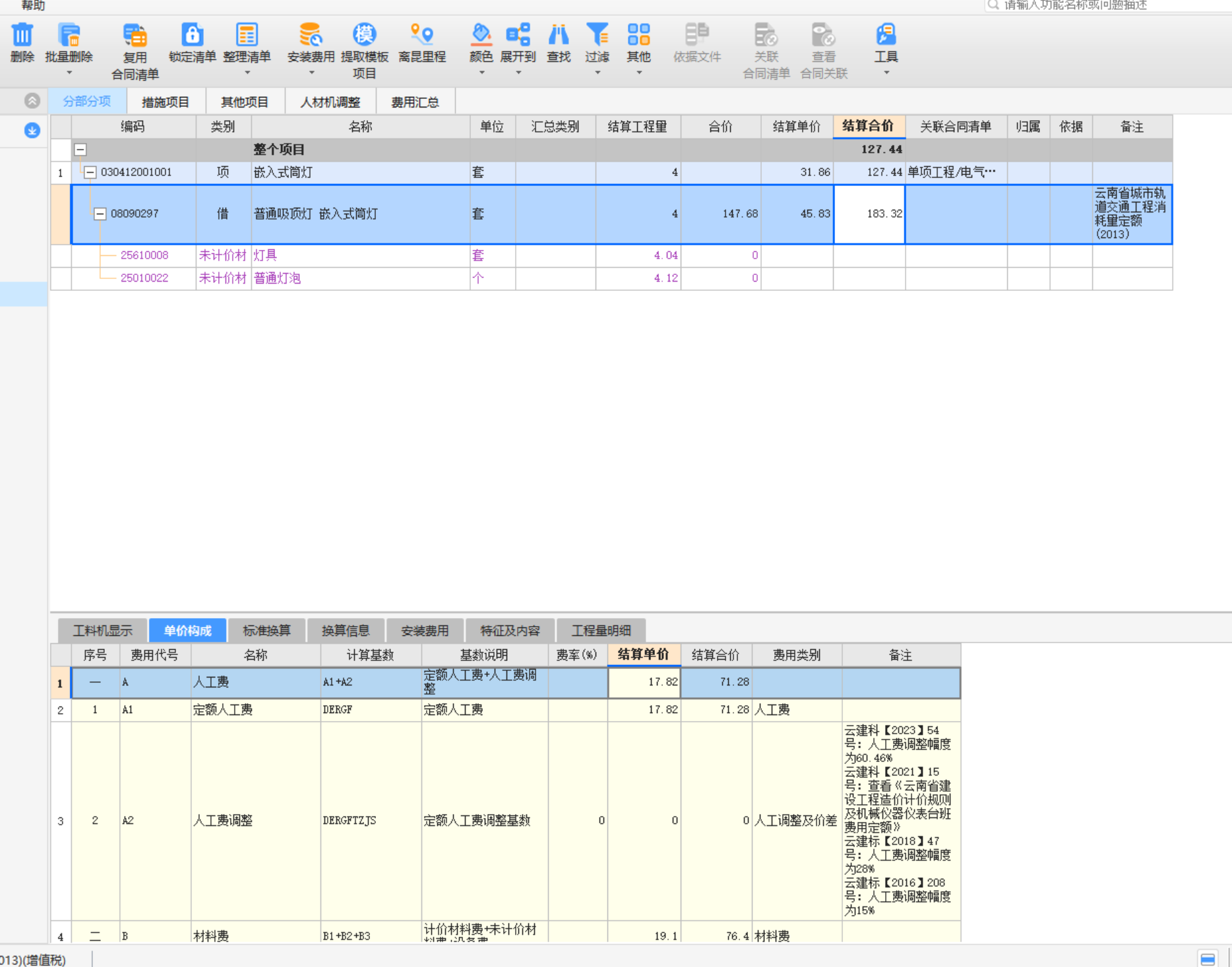Open the 特征及内容 bottom tab
This screenshot has width=1232, height=967.
coord(510,631)
